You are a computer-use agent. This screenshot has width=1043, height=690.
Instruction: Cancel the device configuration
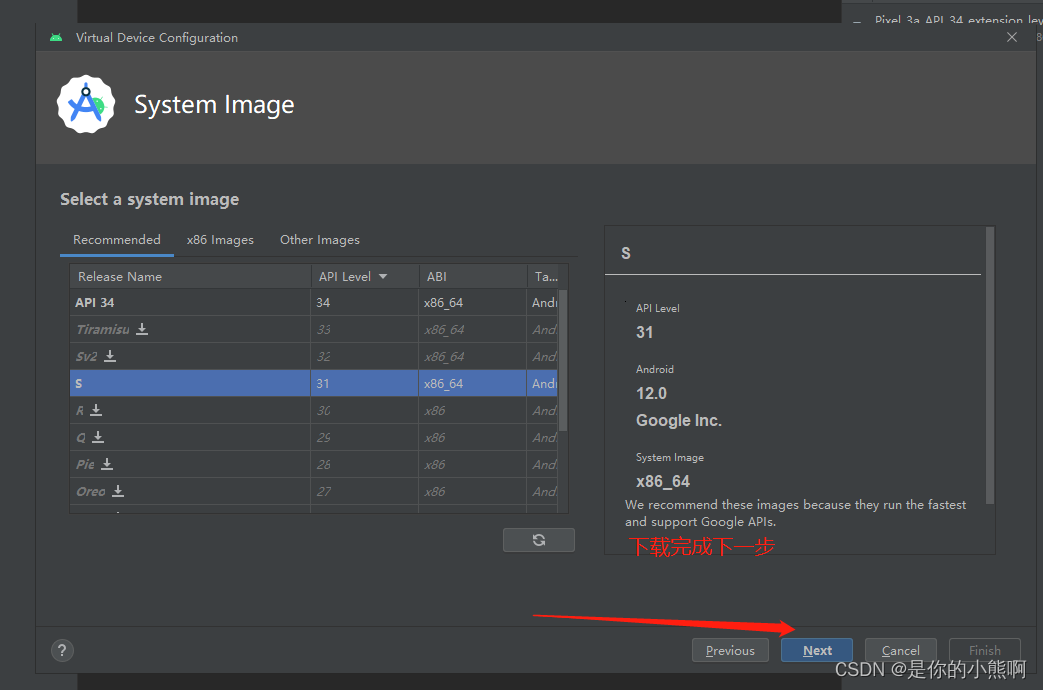(901, 650)
